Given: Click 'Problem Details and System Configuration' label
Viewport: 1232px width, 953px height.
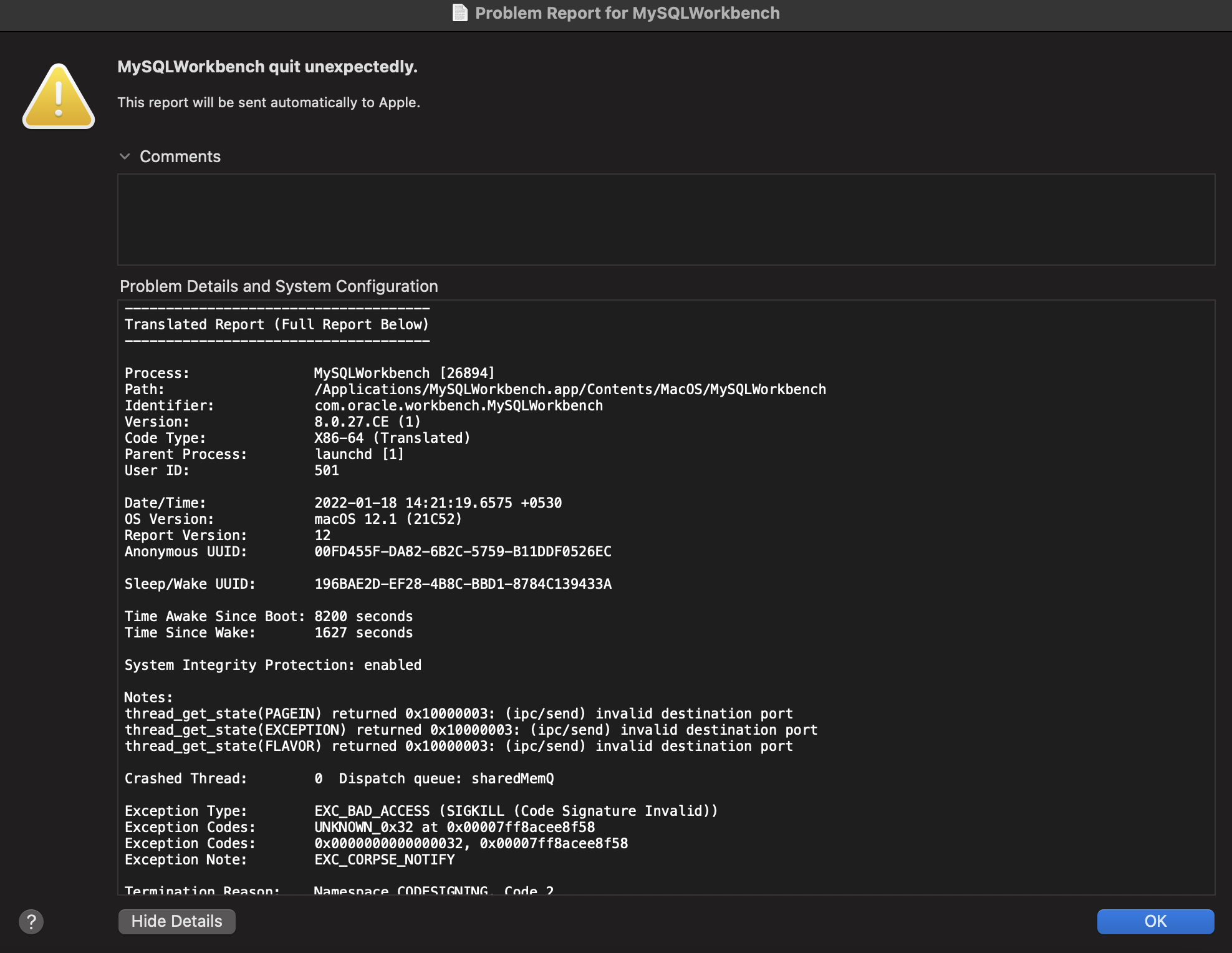Looking at the screenshot, I should click(279, 286).
